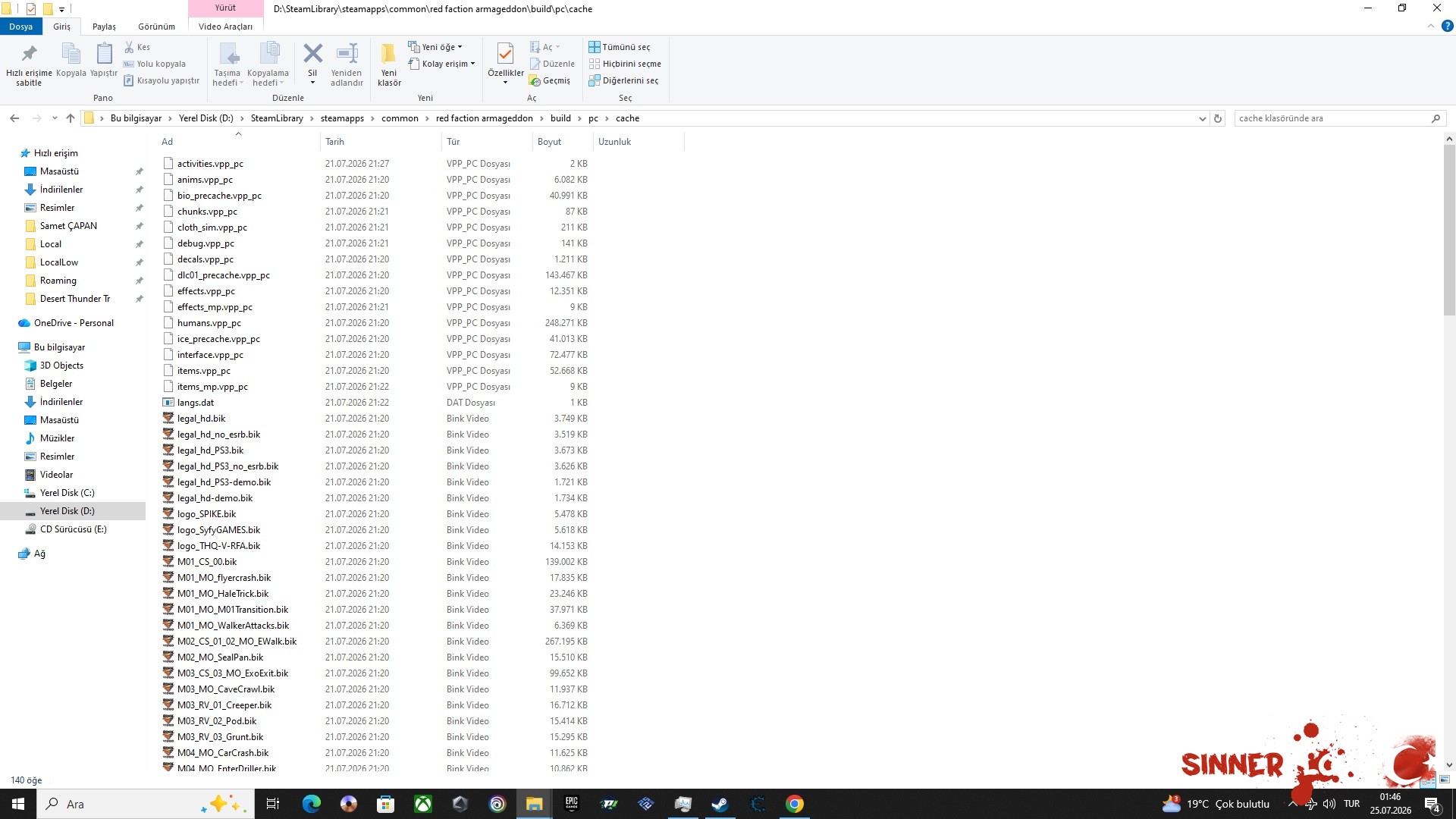Select Yerel Disk (C:) in navigation pane
The height and width of the screenshot is (819, 1456).
pyautogui.click(x=67, y=493)
